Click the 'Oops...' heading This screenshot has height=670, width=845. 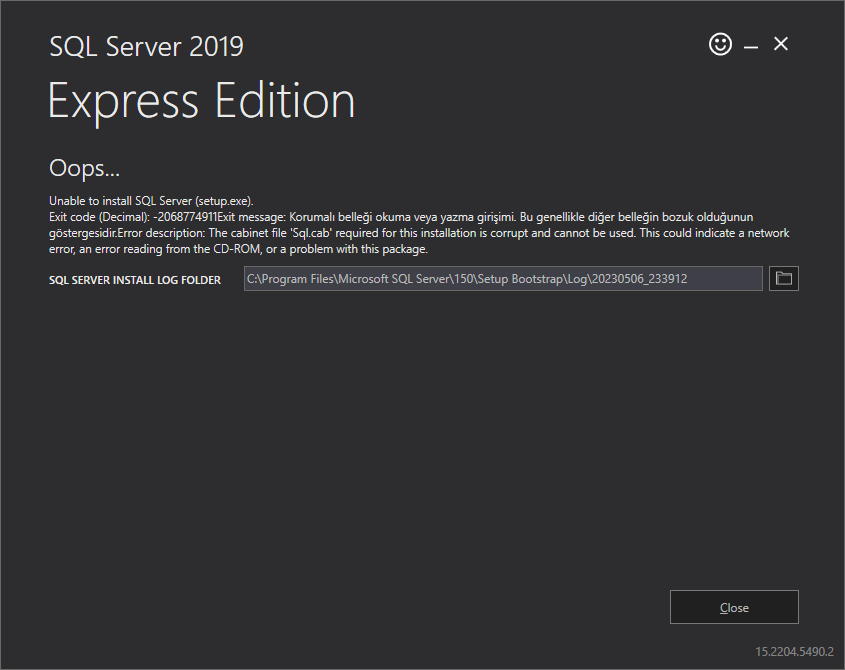84,167
